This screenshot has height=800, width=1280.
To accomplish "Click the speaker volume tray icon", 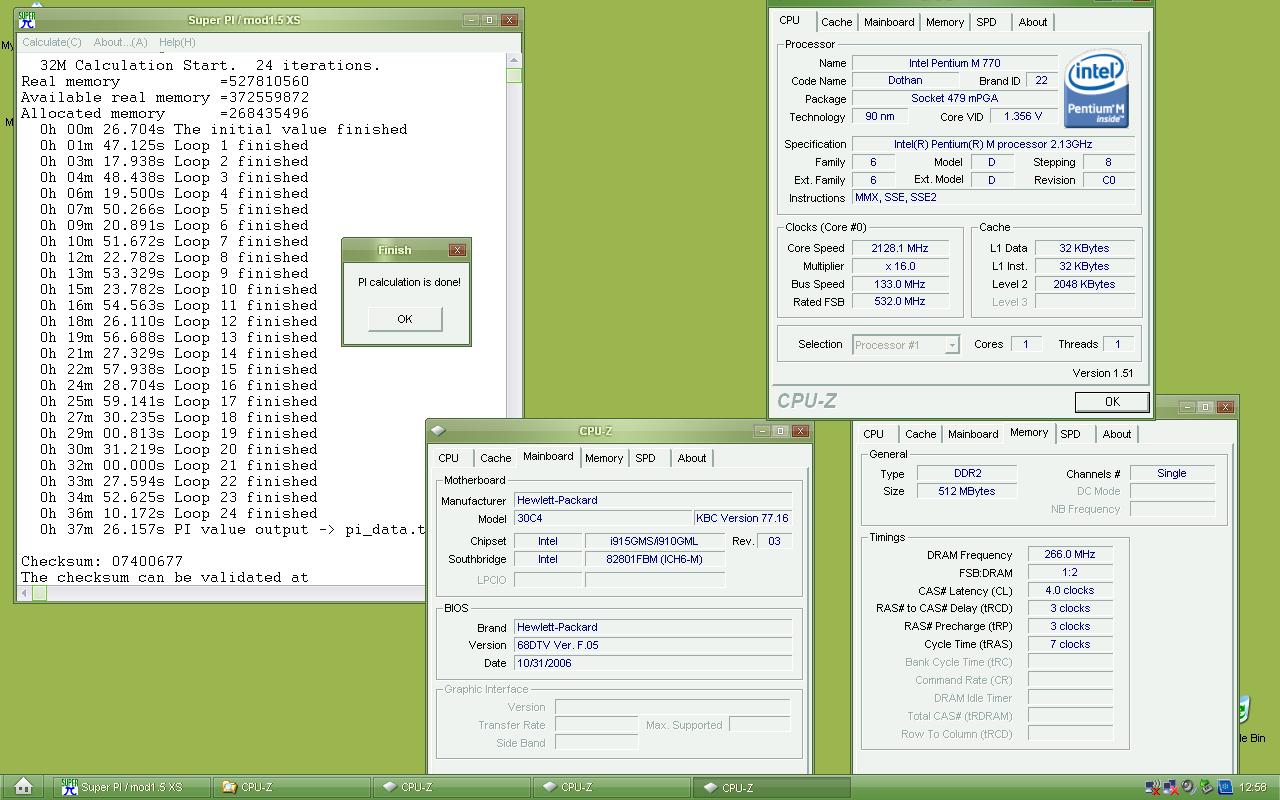I will tap(1188, 787).
